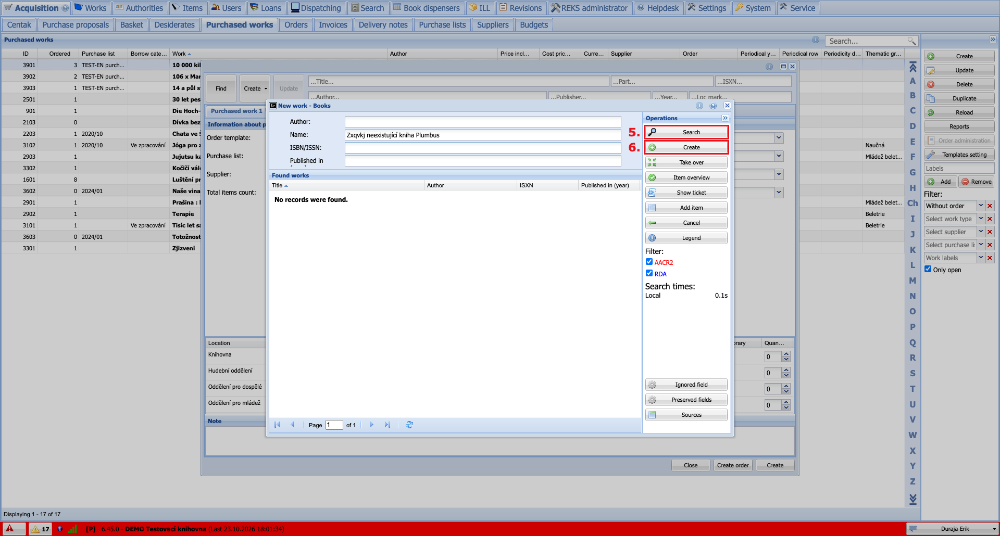Click the Update button in the right sidebar
The image size is (1000, 536).
point(959,70)
